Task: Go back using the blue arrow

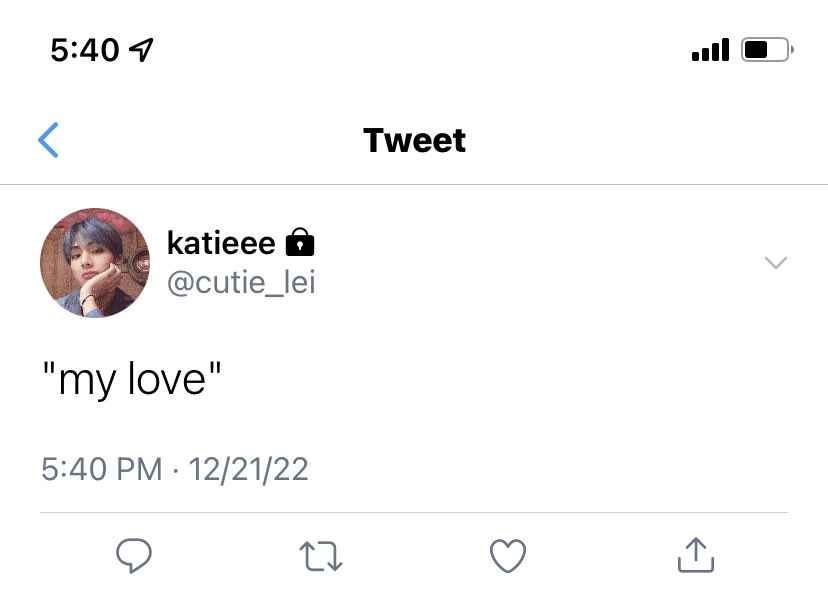Action: click(48, 140)
